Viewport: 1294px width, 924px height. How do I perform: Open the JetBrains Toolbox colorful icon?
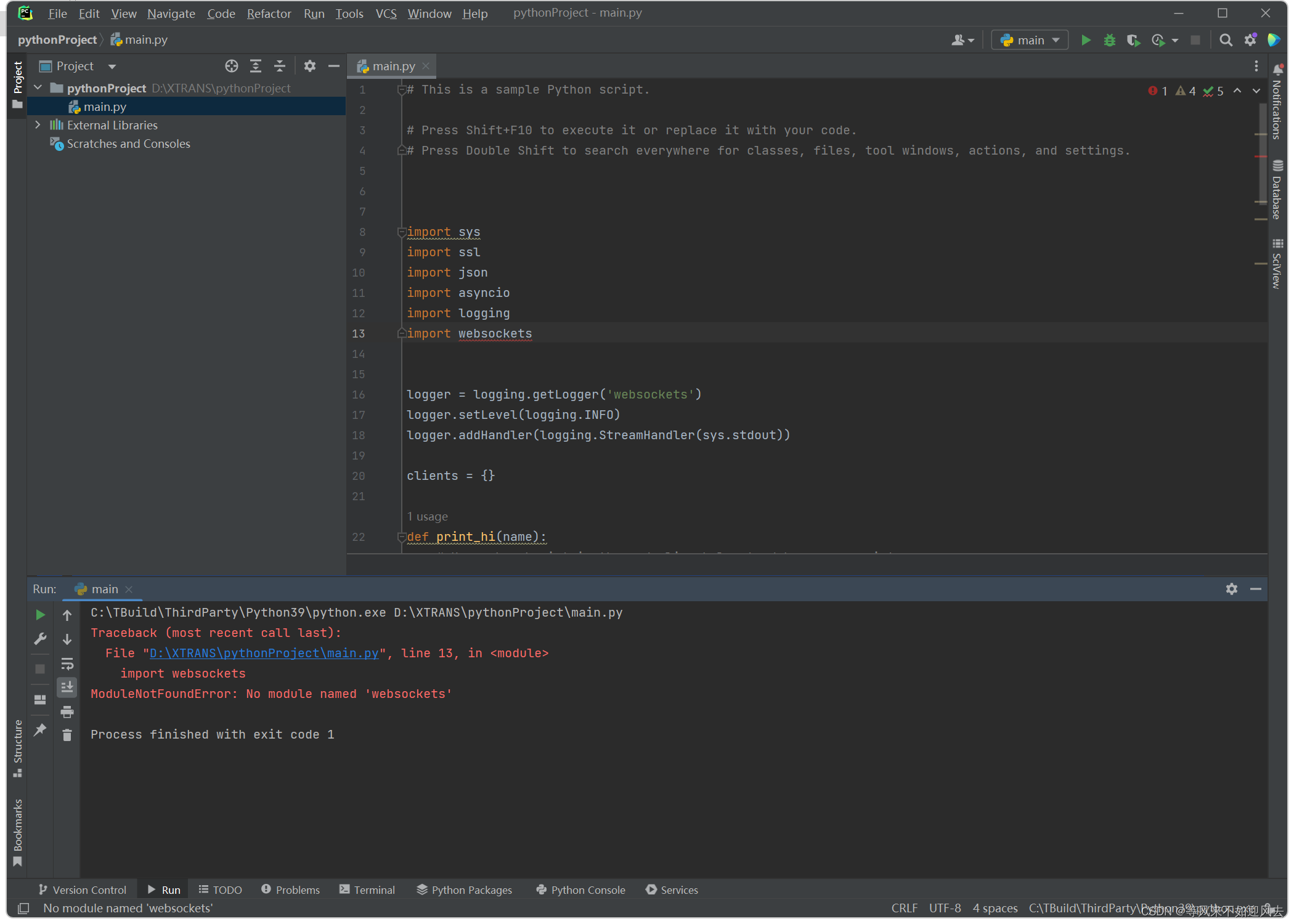[x=1274, y=41]
